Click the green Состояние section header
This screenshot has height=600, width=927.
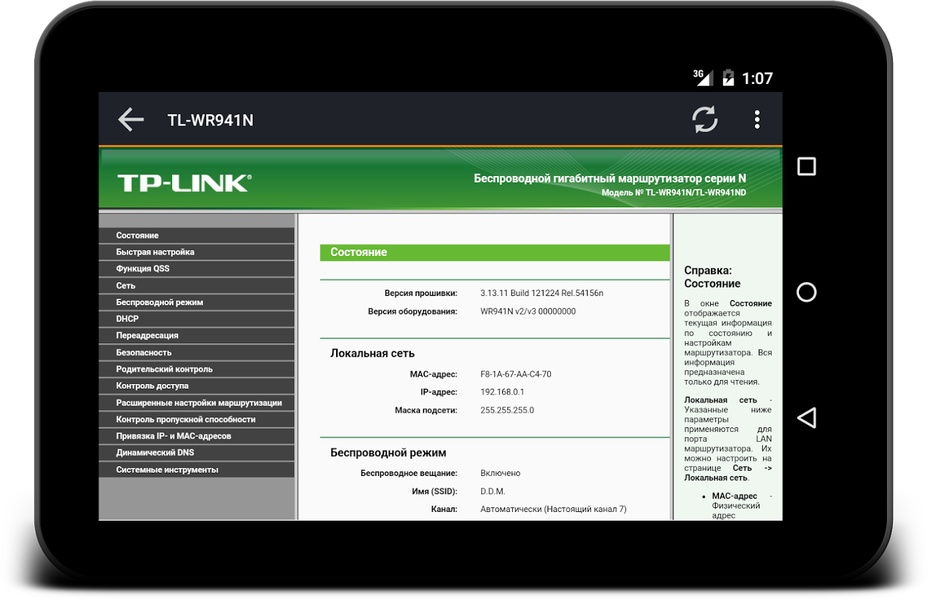pos(495,252)
